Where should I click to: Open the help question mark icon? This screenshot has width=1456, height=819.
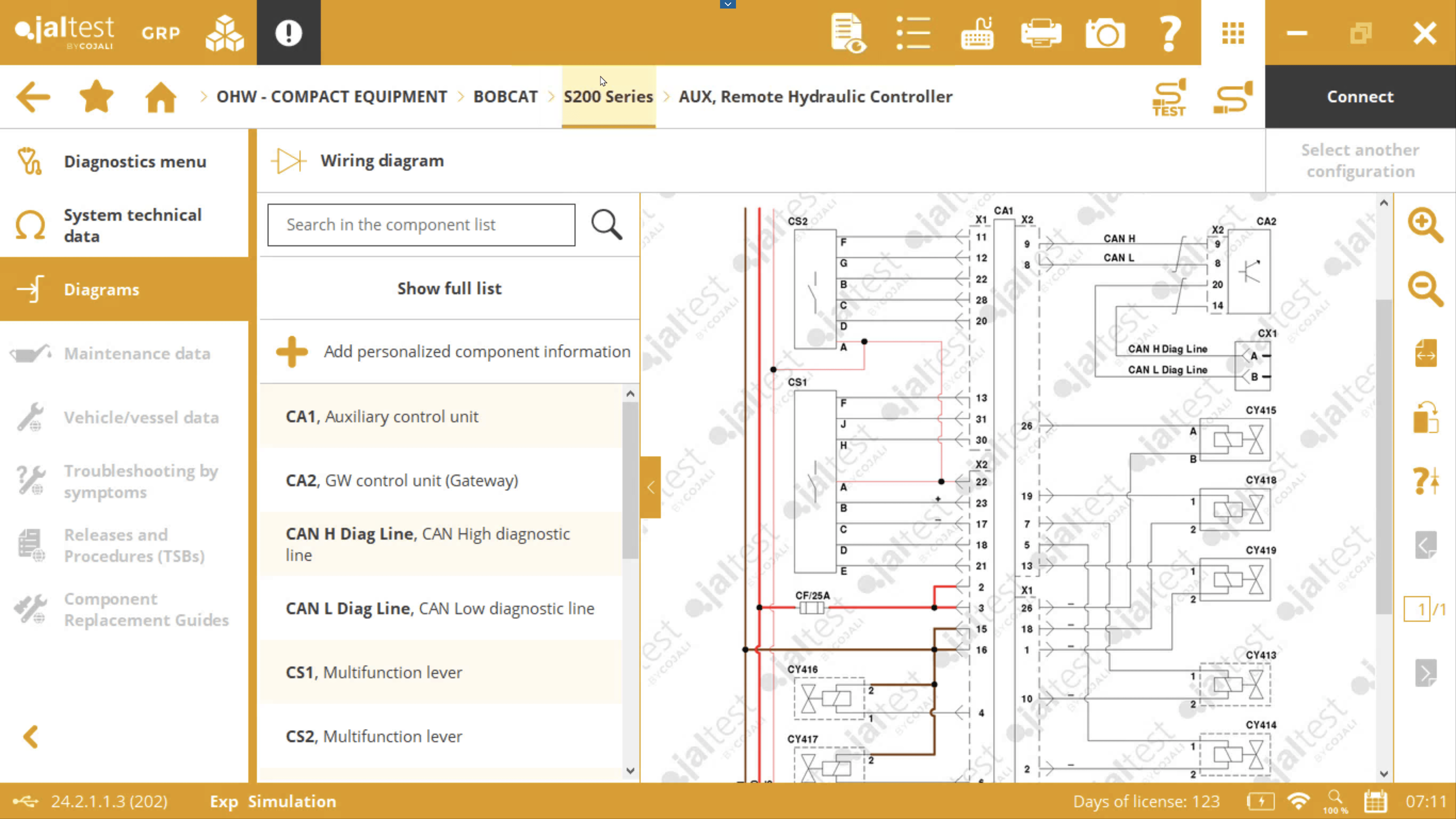coord(1169,33)
